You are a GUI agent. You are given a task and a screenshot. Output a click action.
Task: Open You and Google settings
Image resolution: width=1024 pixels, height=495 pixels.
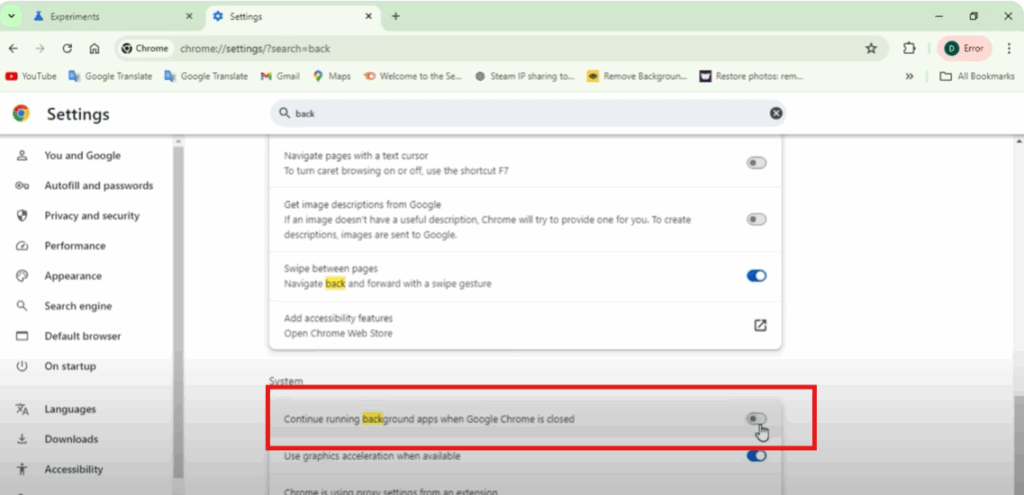tap(82, 155)
